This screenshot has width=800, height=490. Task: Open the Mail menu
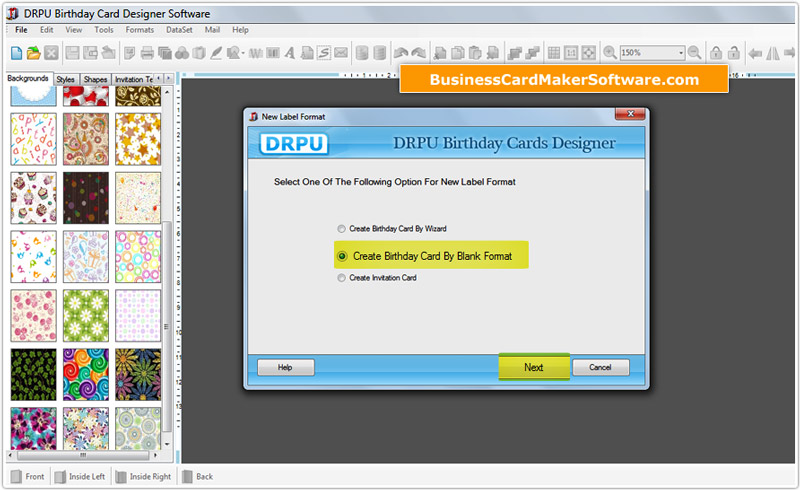click(x=212, y=30)
